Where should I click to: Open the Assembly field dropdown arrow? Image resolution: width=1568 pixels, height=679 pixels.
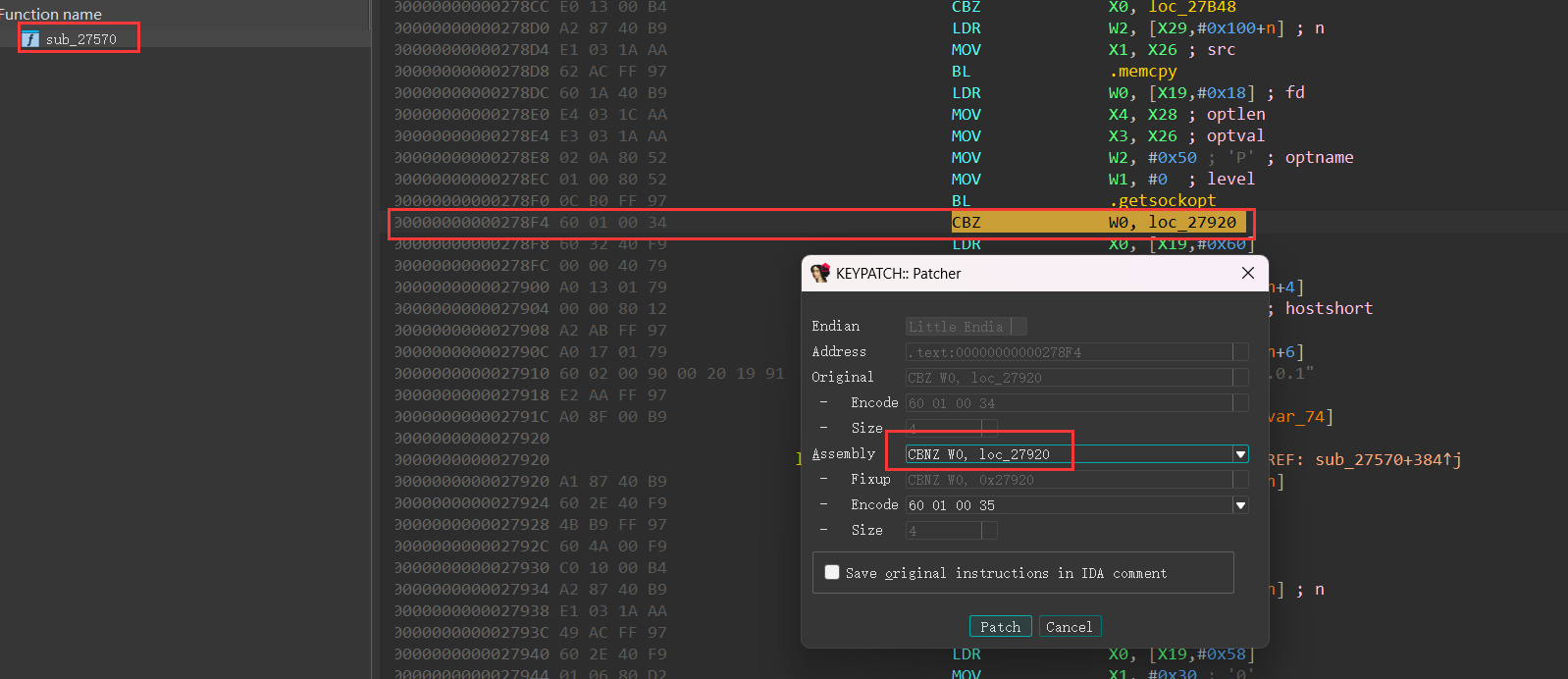tap(1240, 454)
